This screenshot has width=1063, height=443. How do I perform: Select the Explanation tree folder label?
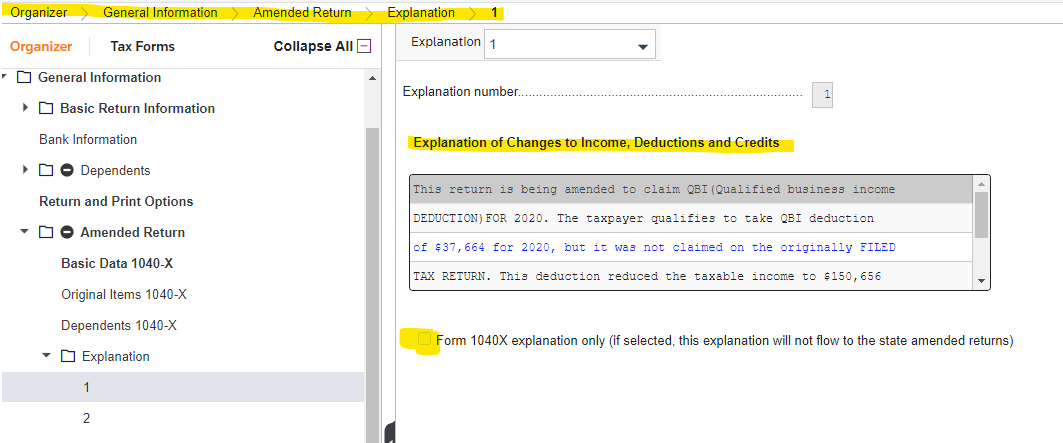point(116,356)
